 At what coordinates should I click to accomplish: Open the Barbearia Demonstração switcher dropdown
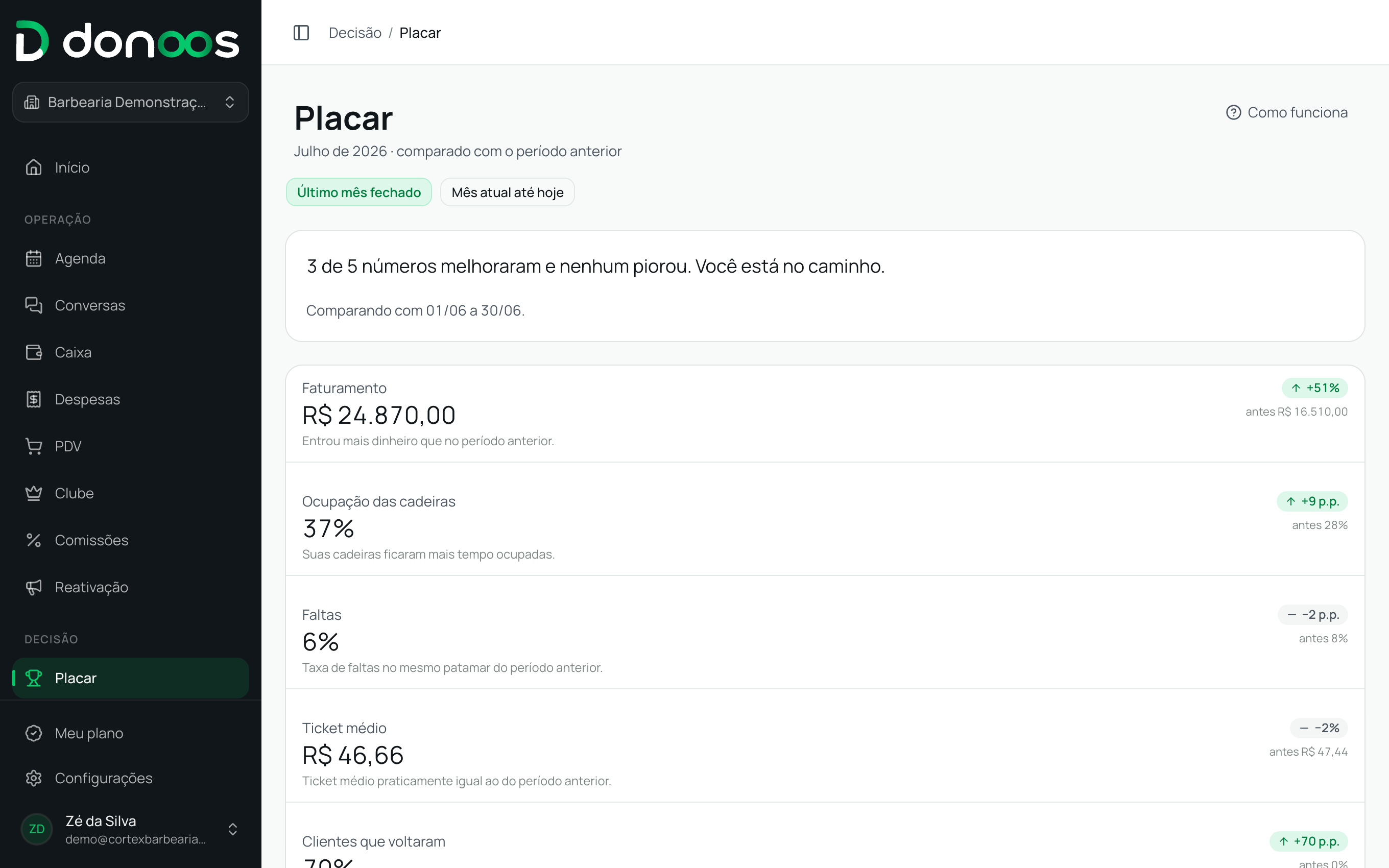130,102
